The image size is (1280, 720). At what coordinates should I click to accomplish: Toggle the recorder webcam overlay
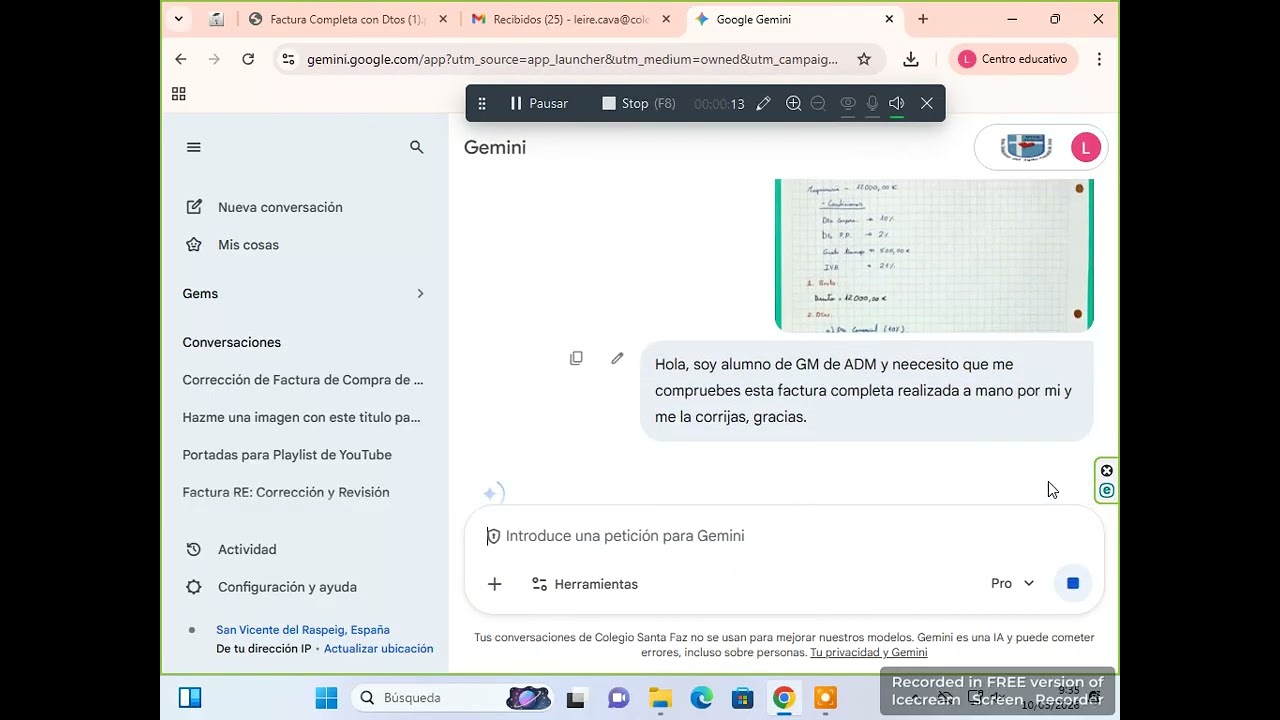[848, 103]
